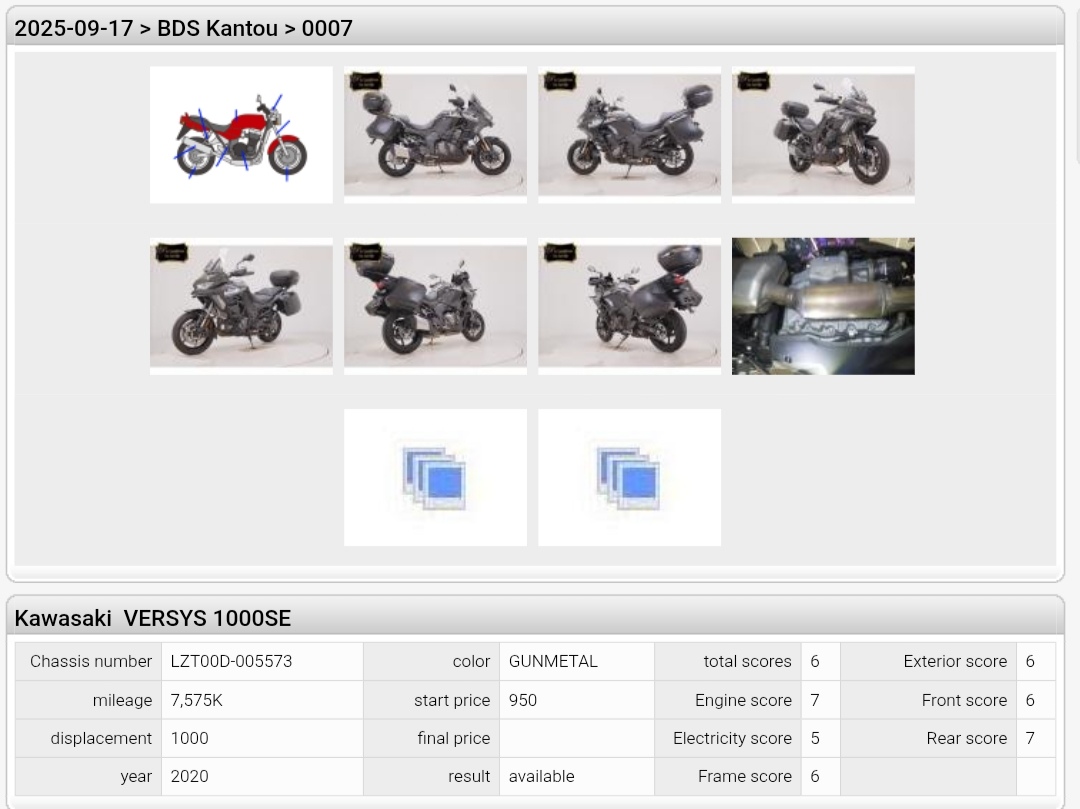Click the Kawasaki VERSYS 1000SE title
Screen dimensions: 1080x809
point(153,618)
